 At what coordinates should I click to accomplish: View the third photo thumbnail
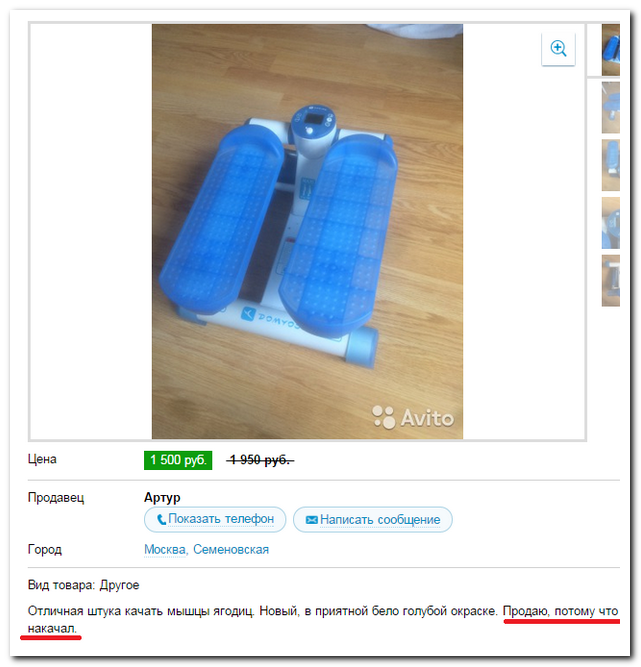coord(610,165)
